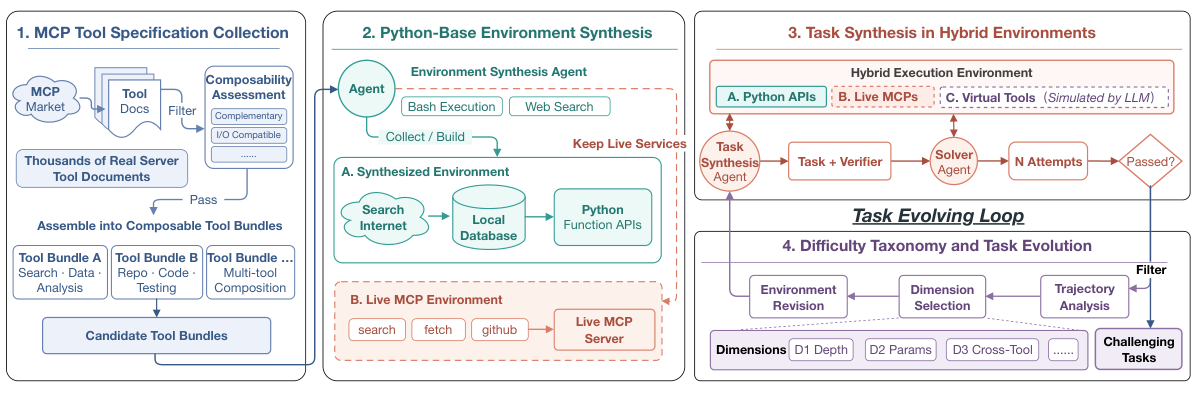Click the Trajectory Analysis box
1196x394 pixels.
pos(1085,296)
